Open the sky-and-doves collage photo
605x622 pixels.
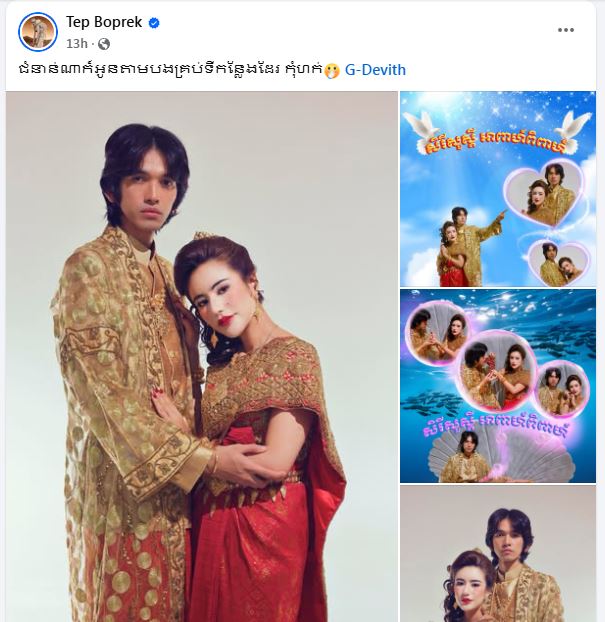[x=498, y=189]
